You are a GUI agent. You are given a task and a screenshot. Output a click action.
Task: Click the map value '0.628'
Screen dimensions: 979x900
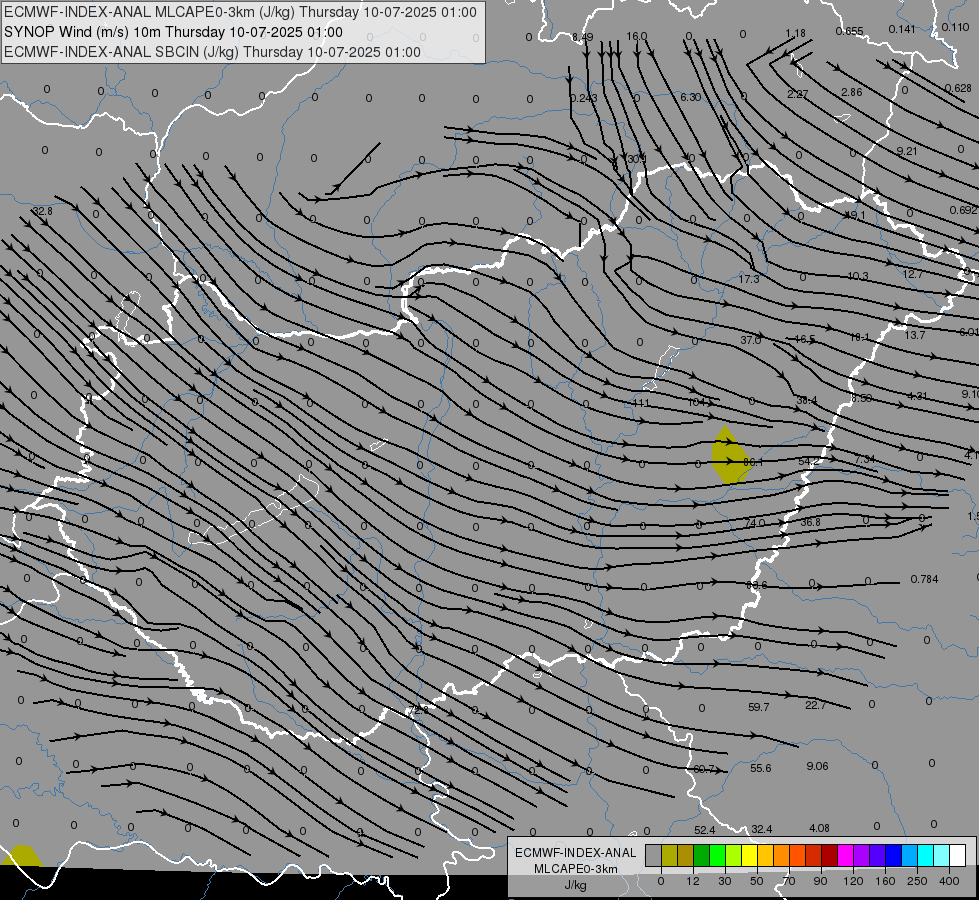(958, 88)
